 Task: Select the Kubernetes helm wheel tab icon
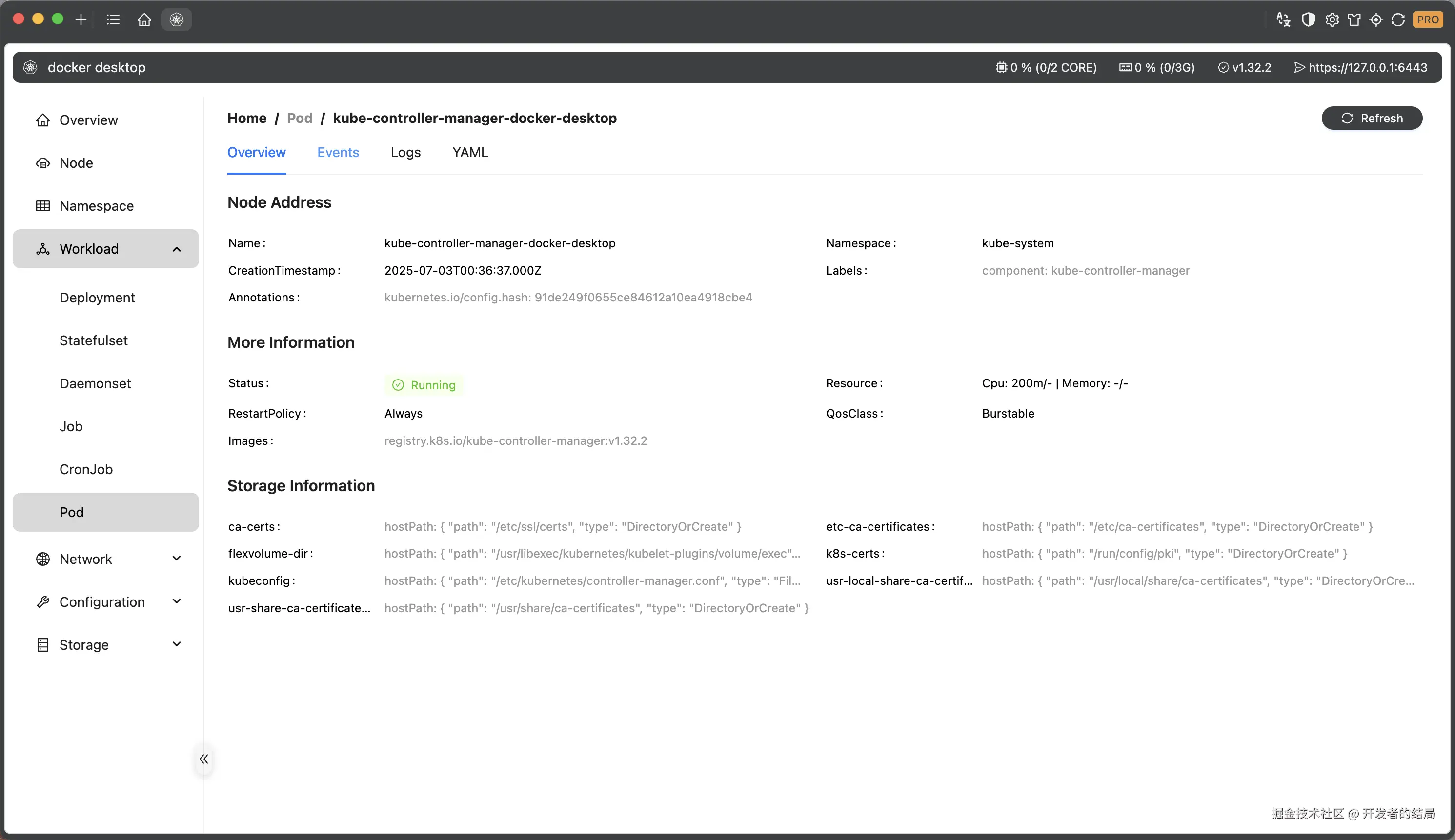point(177,20)
